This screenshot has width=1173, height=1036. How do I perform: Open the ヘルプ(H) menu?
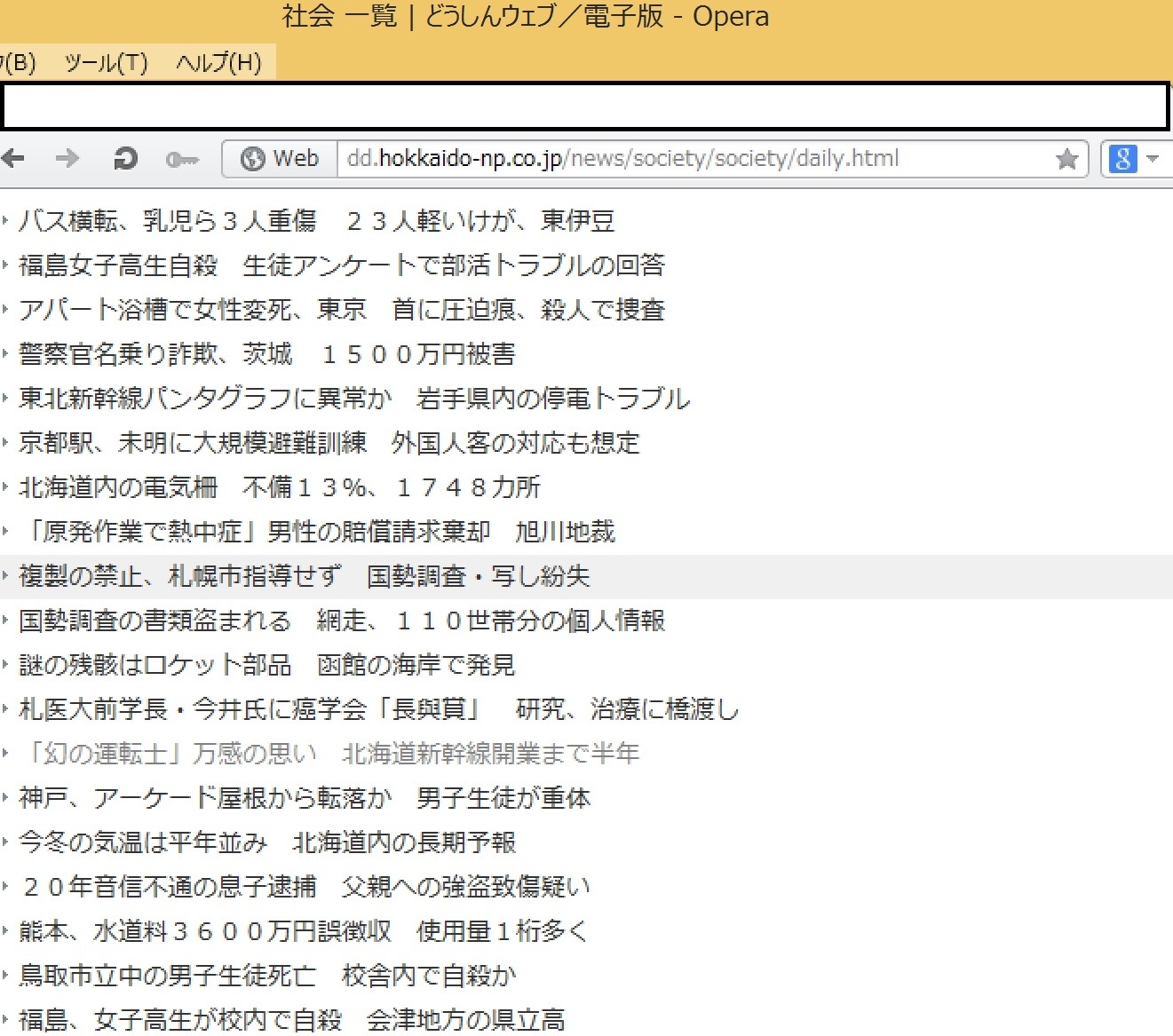[x=218, y=63]
